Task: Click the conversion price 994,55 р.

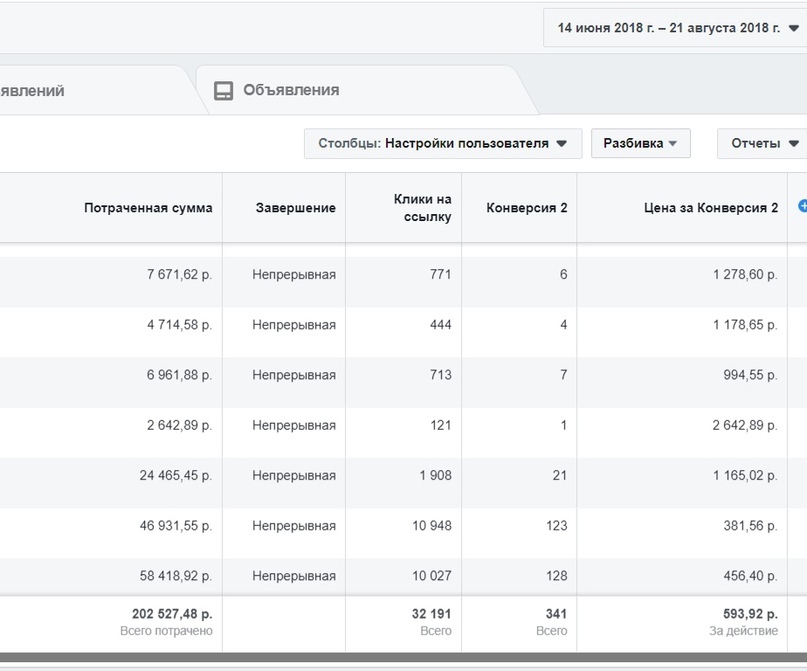Action: pyautogui.click(x=750, y=375)
